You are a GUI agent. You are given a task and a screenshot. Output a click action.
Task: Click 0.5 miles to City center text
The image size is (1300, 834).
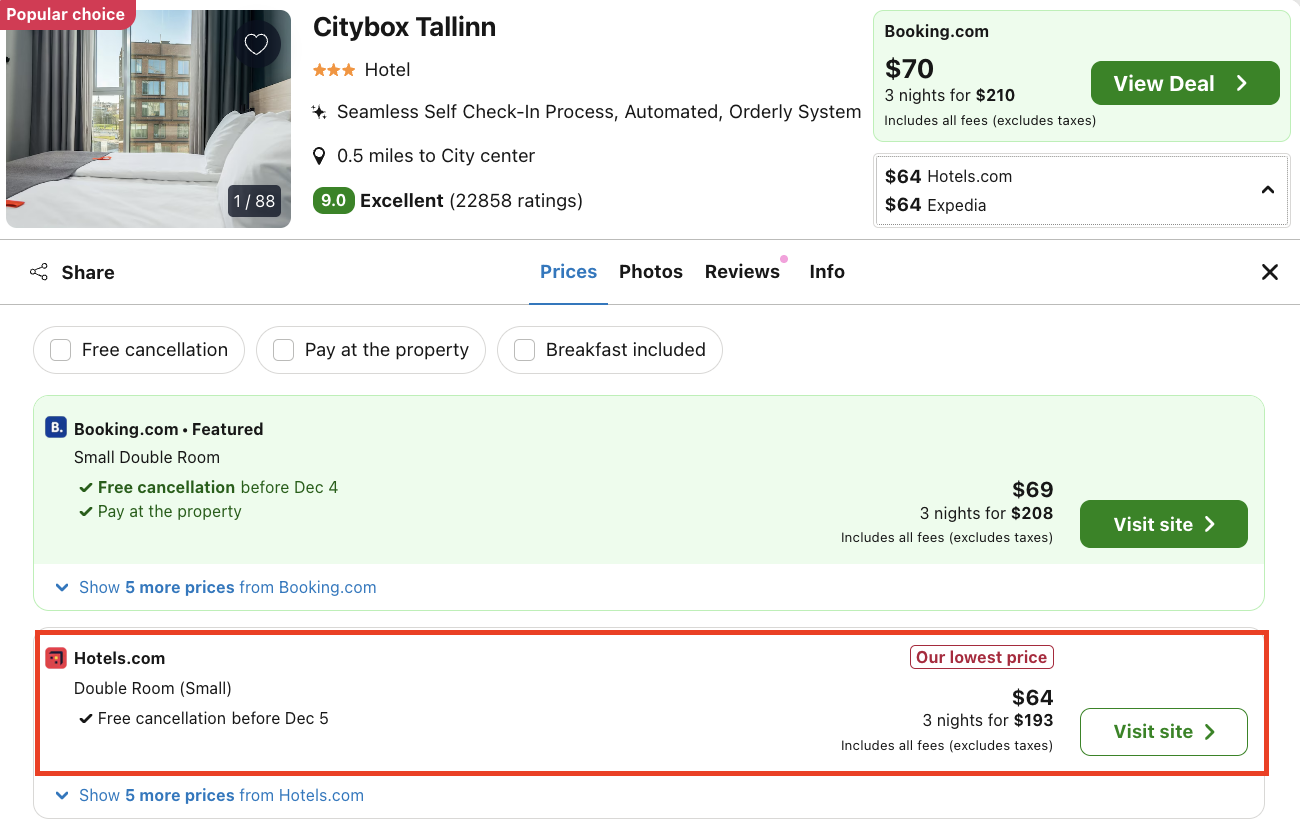click(x=436, y=156)
